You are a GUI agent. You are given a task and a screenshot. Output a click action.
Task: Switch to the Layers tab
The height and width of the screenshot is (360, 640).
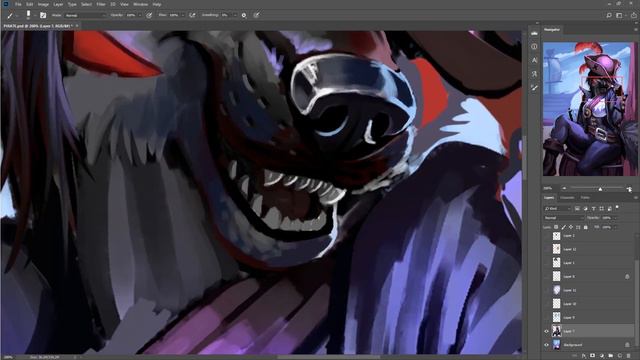[x=549, y=198]
